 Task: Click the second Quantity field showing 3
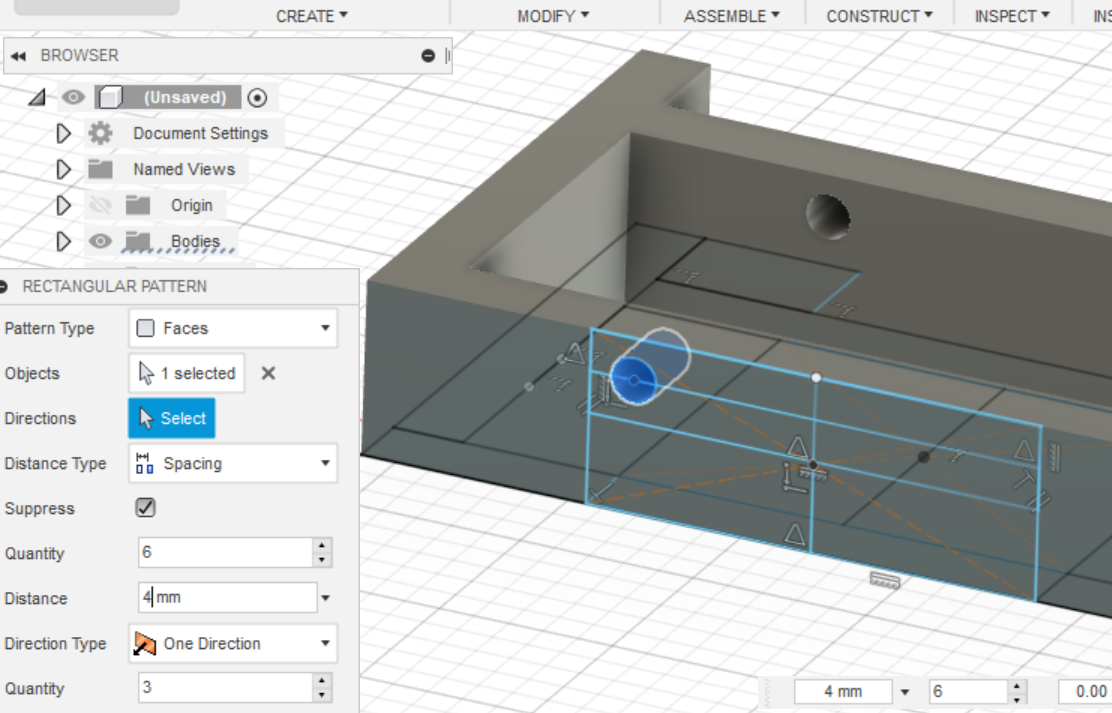tap(225, 687)
